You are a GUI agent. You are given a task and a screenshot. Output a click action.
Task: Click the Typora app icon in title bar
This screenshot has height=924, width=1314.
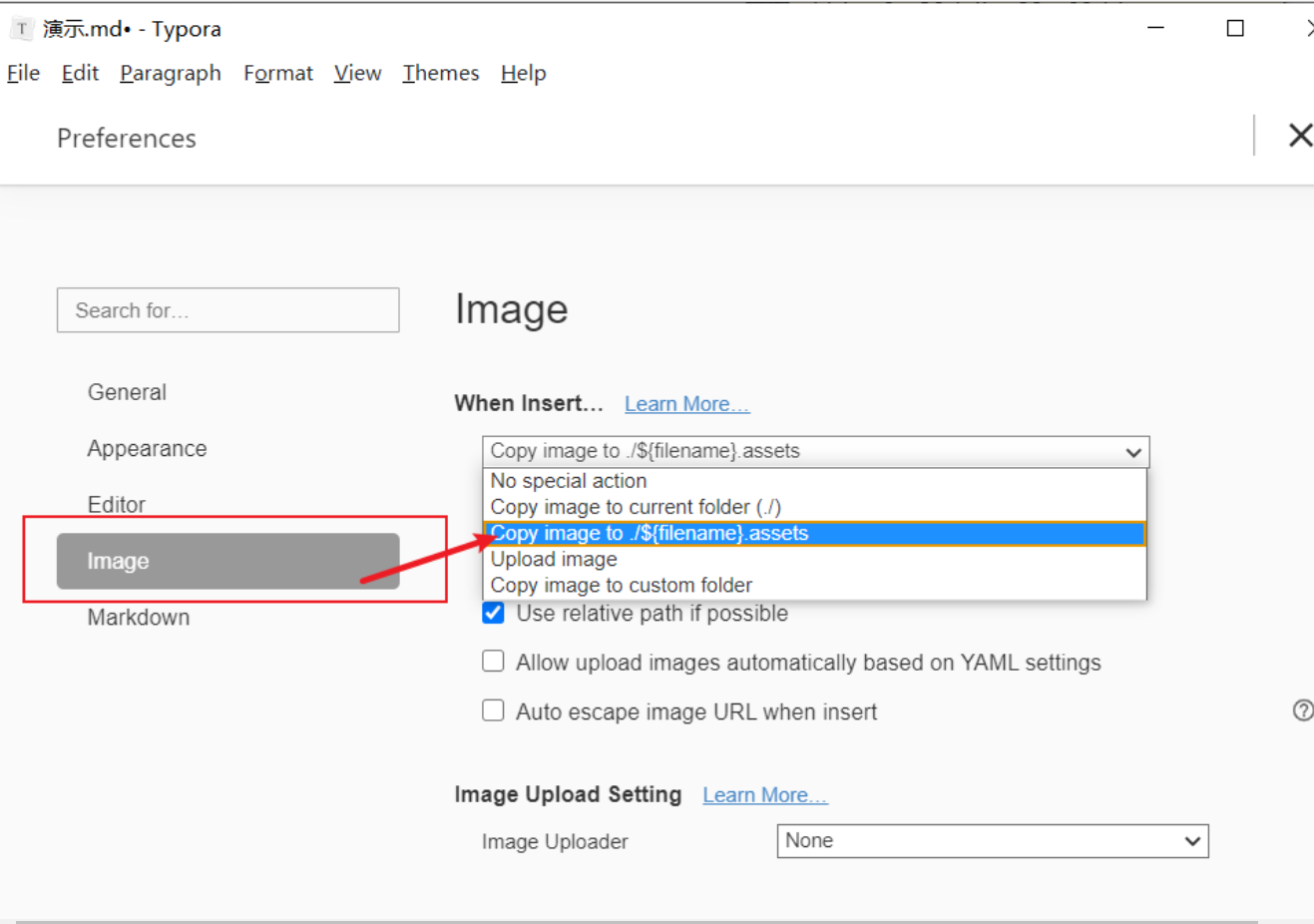tap(22, 29)
